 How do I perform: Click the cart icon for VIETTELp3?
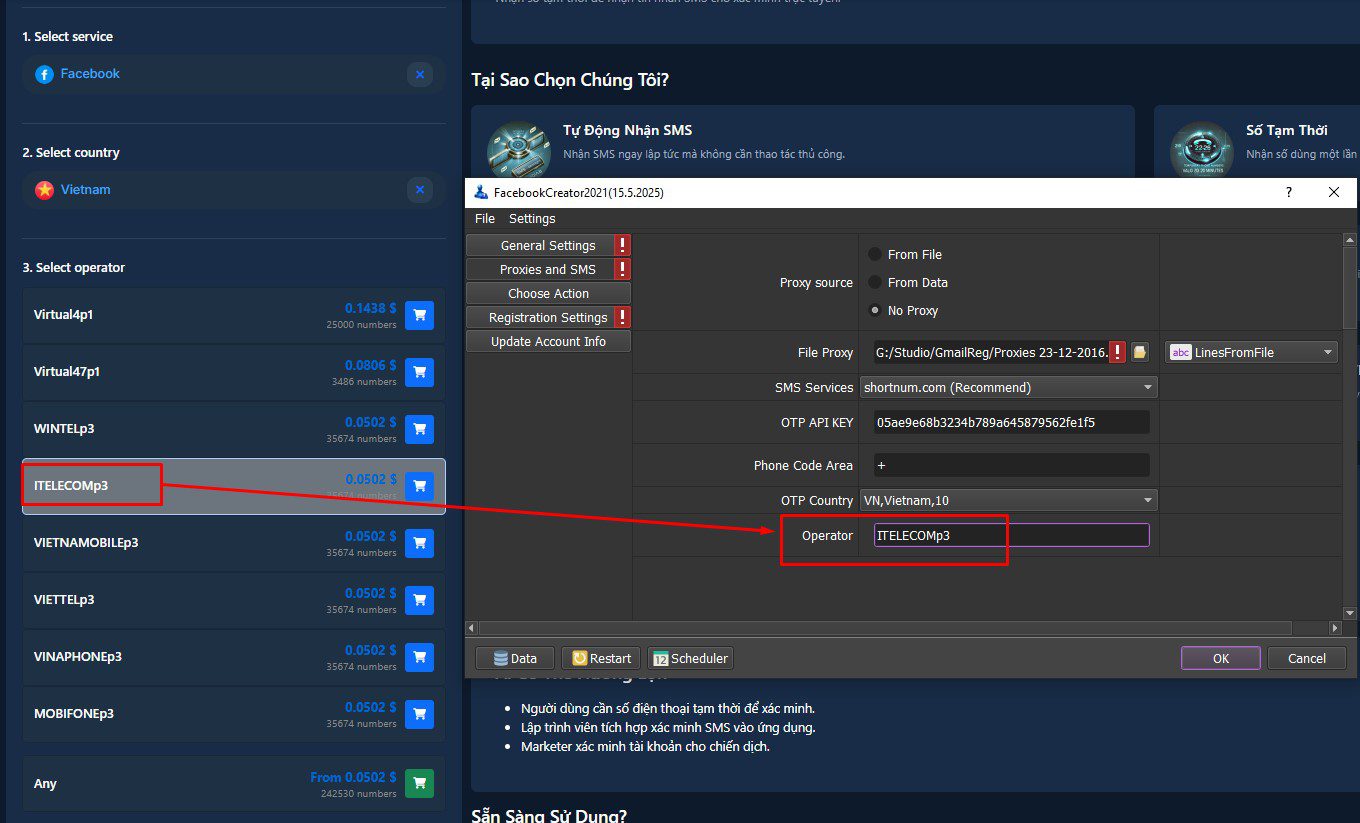[420, 600]
